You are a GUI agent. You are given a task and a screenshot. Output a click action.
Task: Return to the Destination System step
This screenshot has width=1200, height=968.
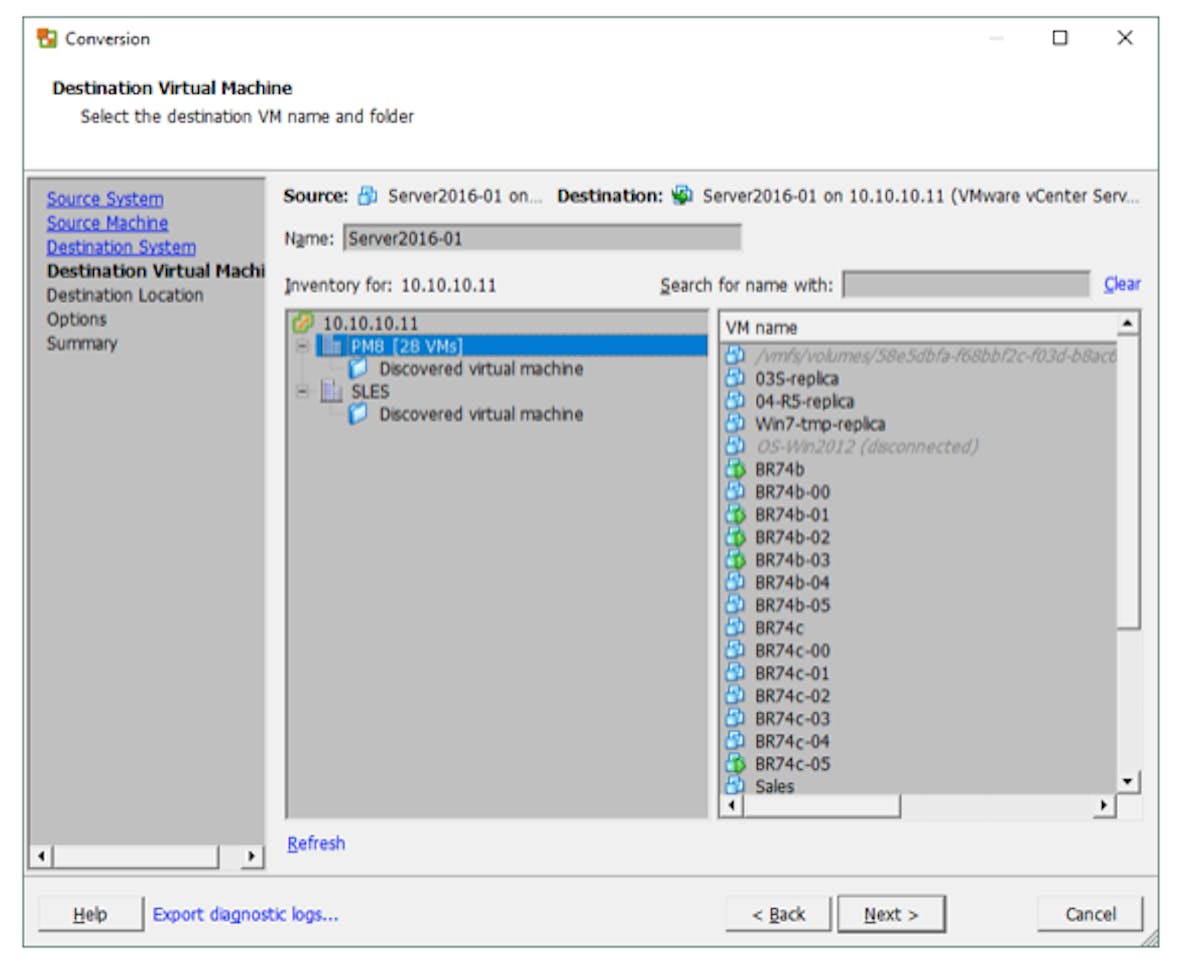point(121,247)
